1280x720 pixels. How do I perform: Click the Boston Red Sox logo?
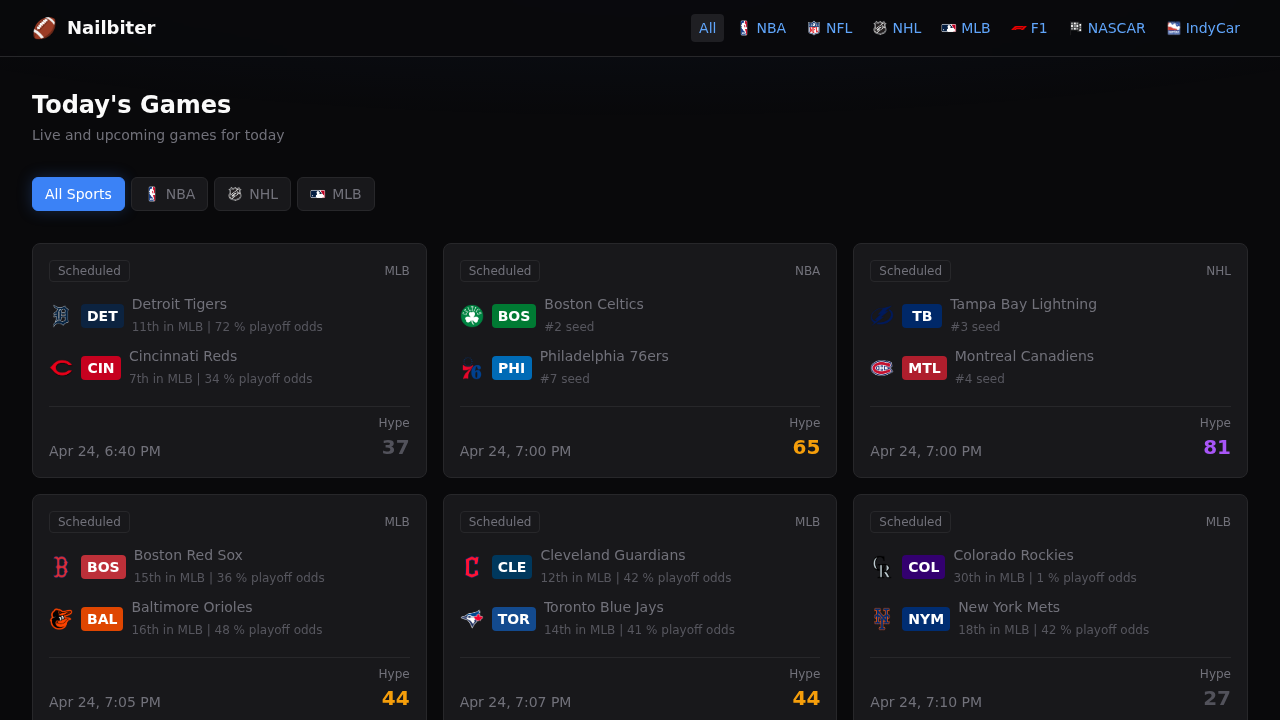(x=61, y=567)
